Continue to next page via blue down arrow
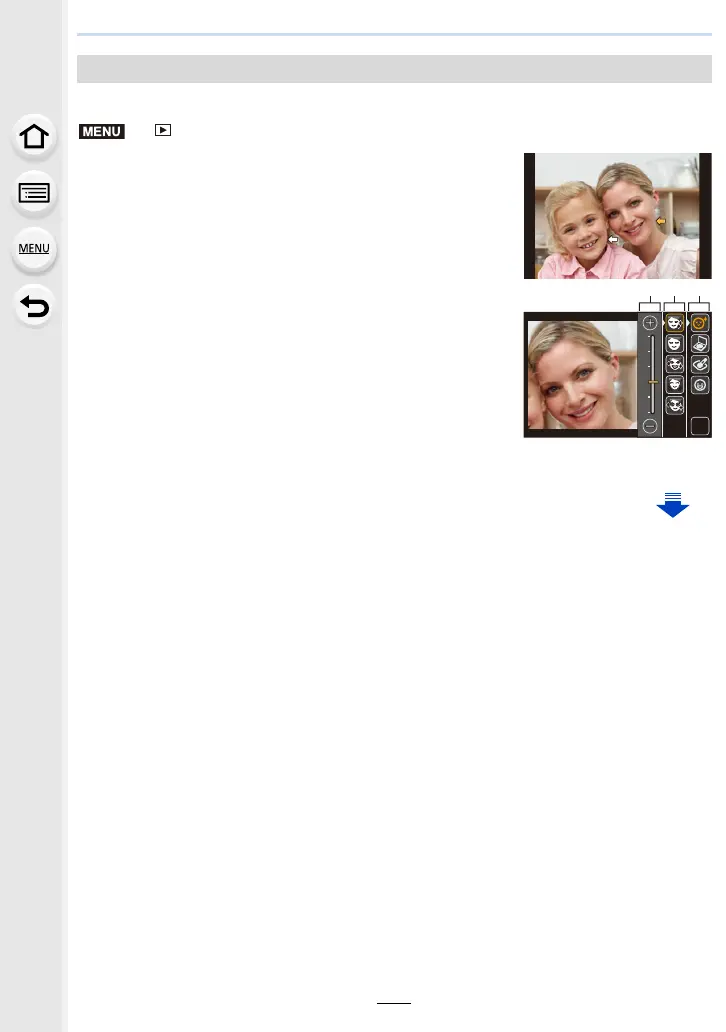The height and width of the screenshot is (1032, 726). pyautogui.click(x=672, y=505)
